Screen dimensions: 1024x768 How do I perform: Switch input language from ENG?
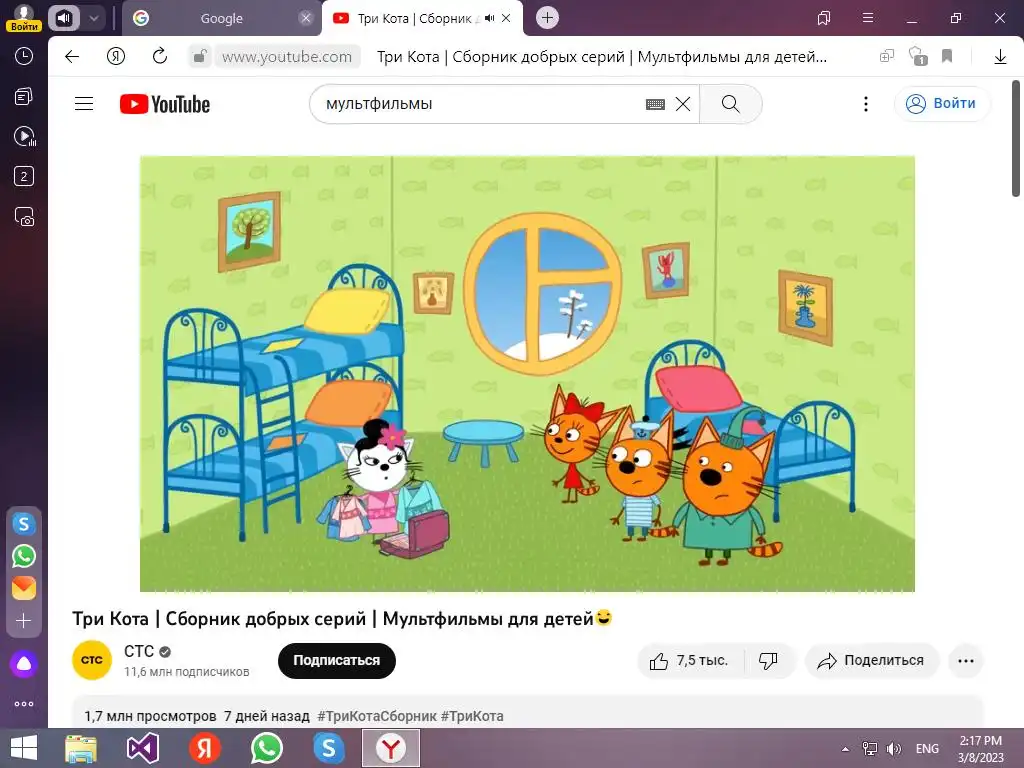click(x=927, y=749)
